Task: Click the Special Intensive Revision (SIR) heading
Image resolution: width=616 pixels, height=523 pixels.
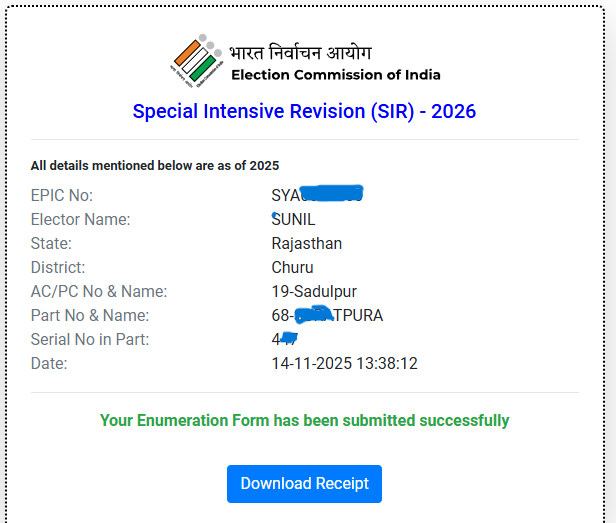Action: [304, 111]
